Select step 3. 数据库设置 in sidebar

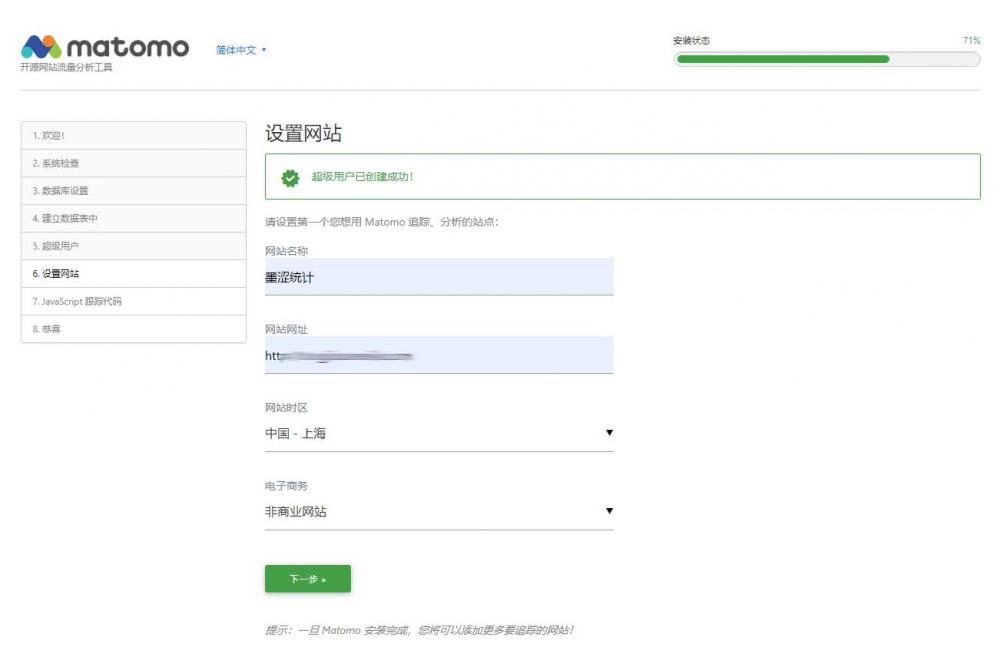[x=133, y=191]
